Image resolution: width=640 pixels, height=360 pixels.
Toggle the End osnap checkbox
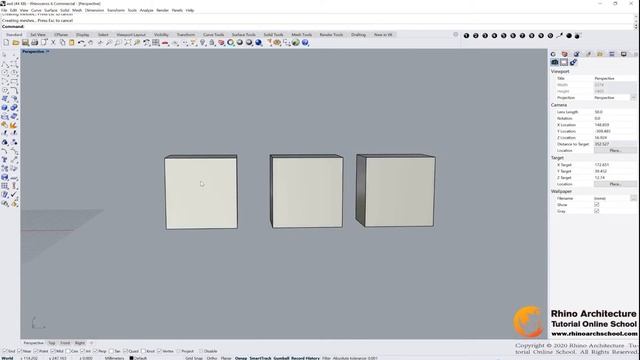click(x=5, y=351)
